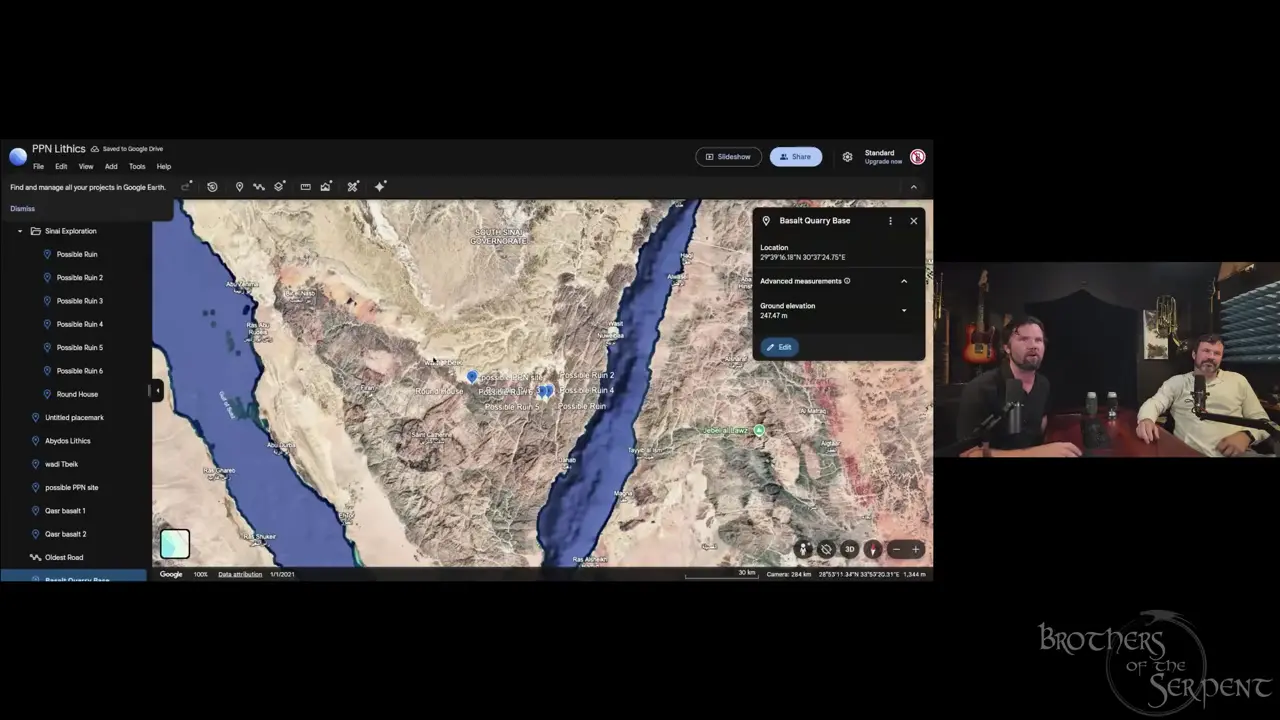The height and width of the screenshot is (720, 1280).
Task: Open historical imagery from the toolbar clock icon
Action: [x=212, y=186]
